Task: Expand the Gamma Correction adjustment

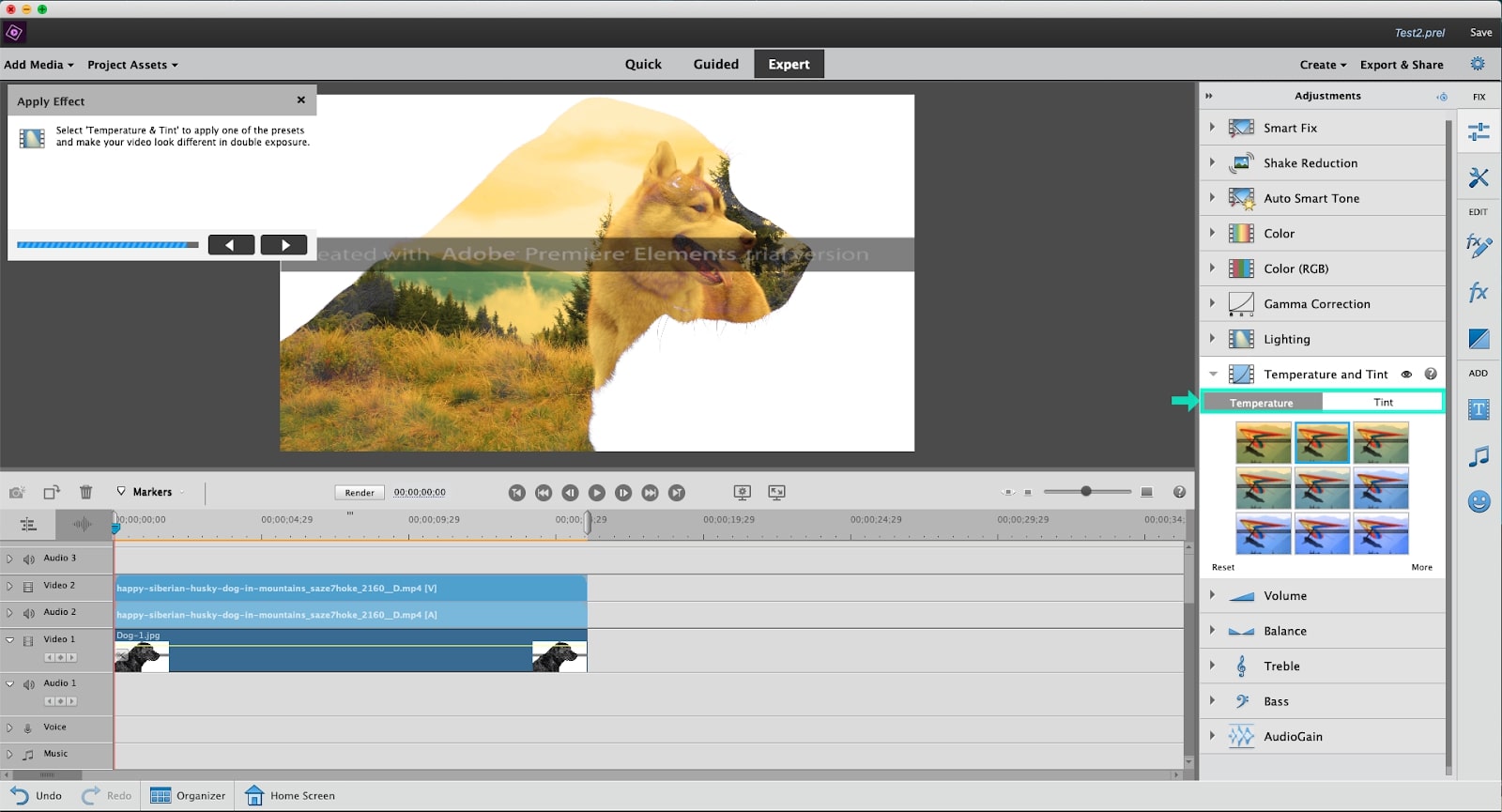Action: point(1212,303)
